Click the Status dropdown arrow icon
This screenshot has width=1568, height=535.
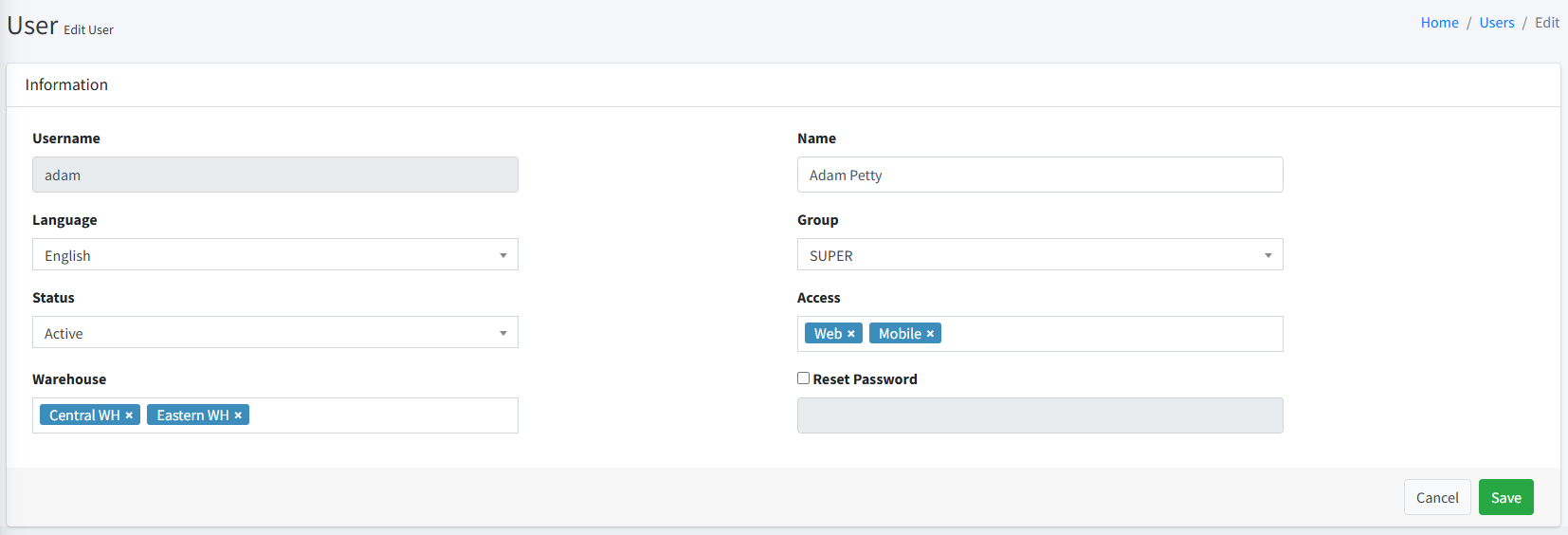click(503, 333)
